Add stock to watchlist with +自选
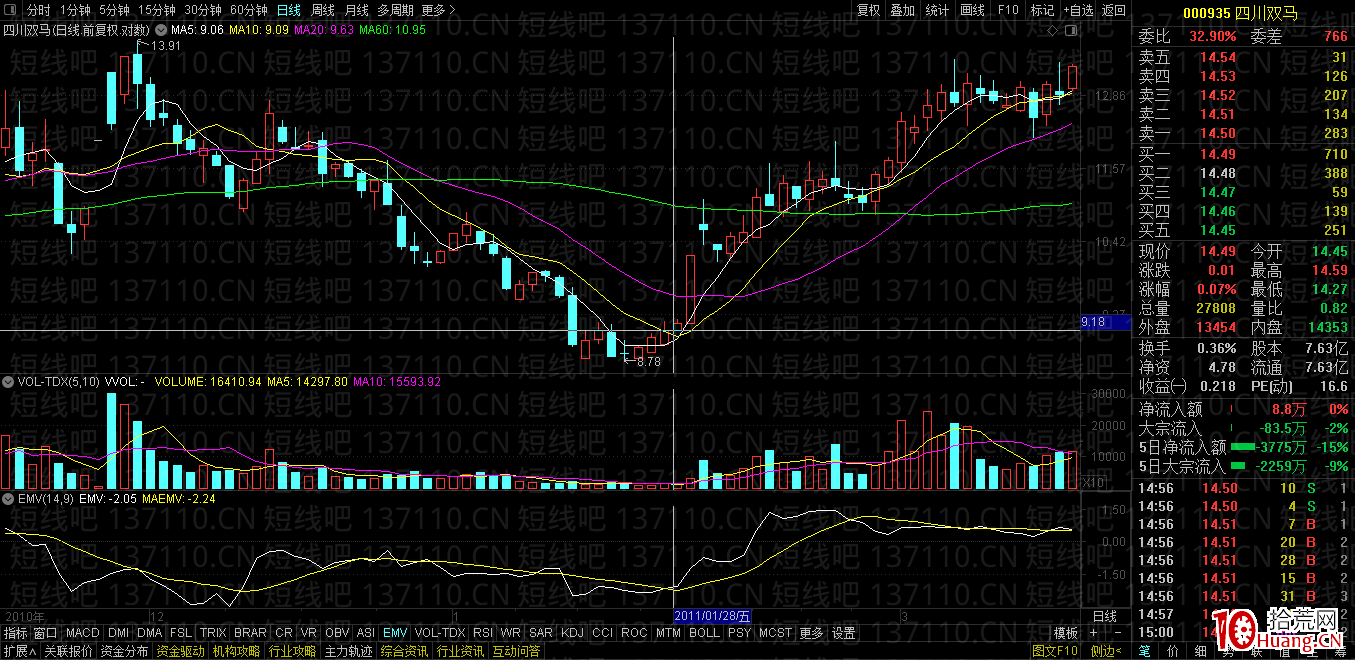The width and height of the screenshot is (1355, 660). coord(1078,10)
